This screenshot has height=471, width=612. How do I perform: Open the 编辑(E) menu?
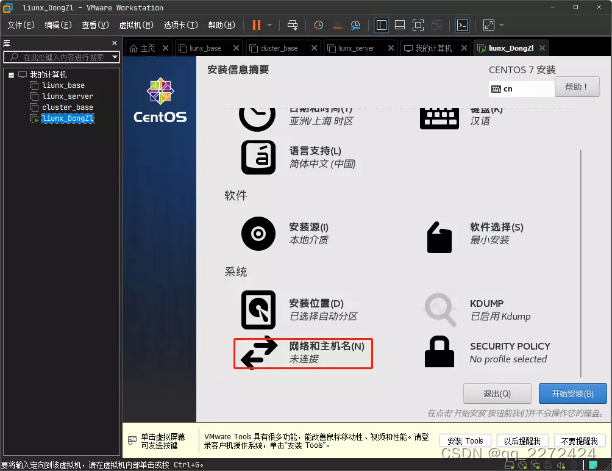pos(58,25)
